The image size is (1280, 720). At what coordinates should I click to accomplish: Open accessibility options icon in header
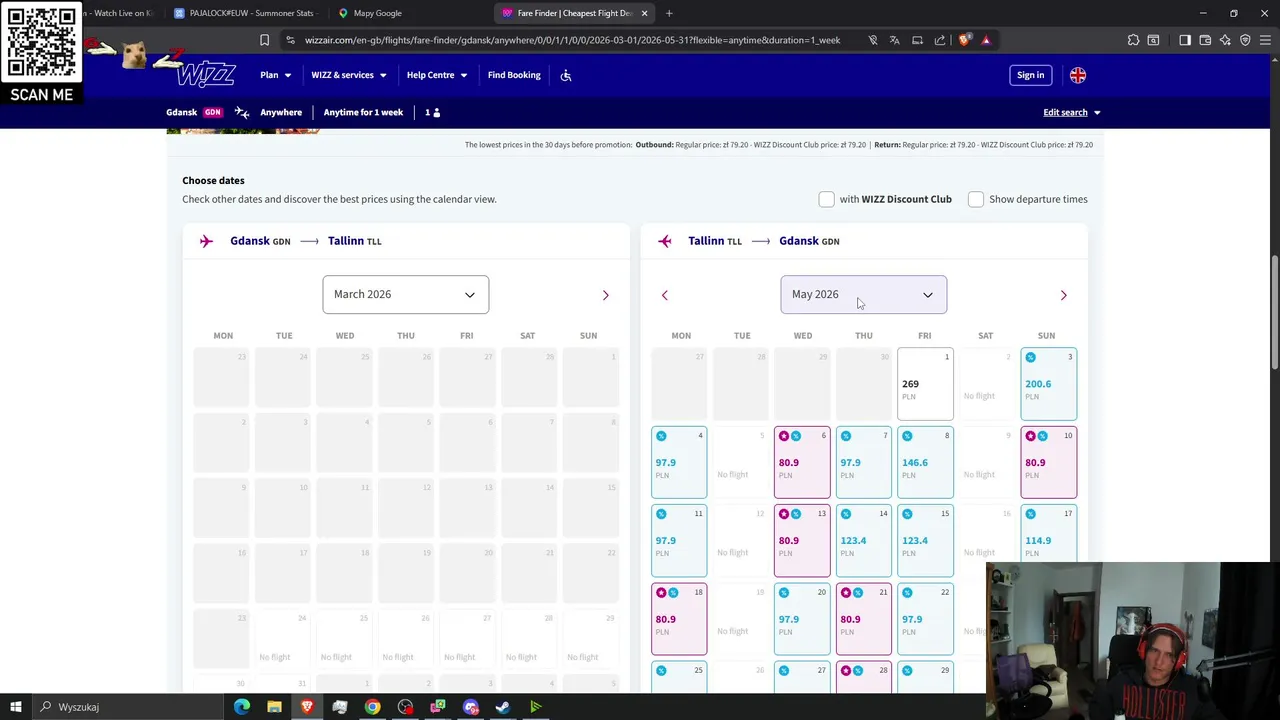(x=566, y=75)
